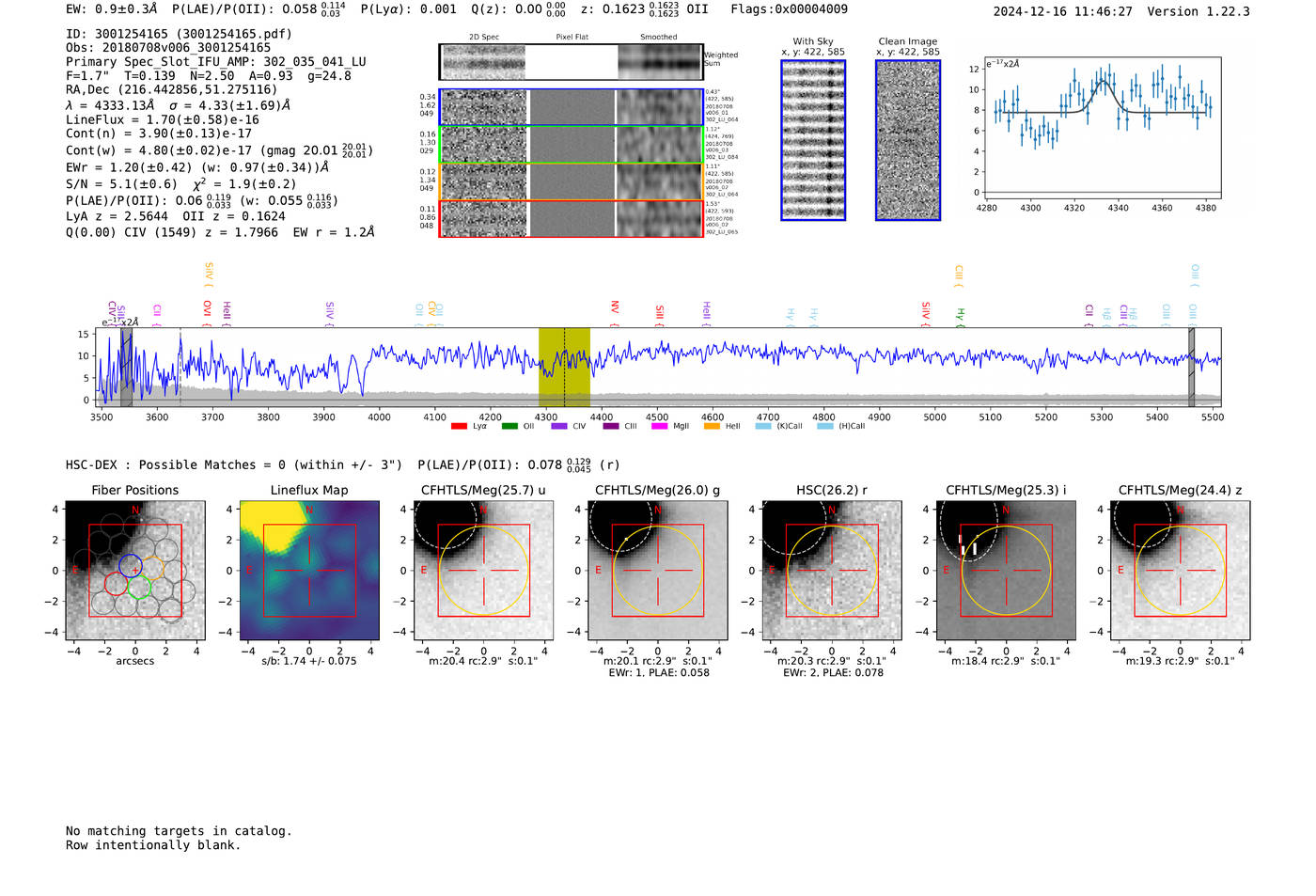
Task: Click the Primary Spec_Slot_IFU_AMP line
Action: click(216, 62)
